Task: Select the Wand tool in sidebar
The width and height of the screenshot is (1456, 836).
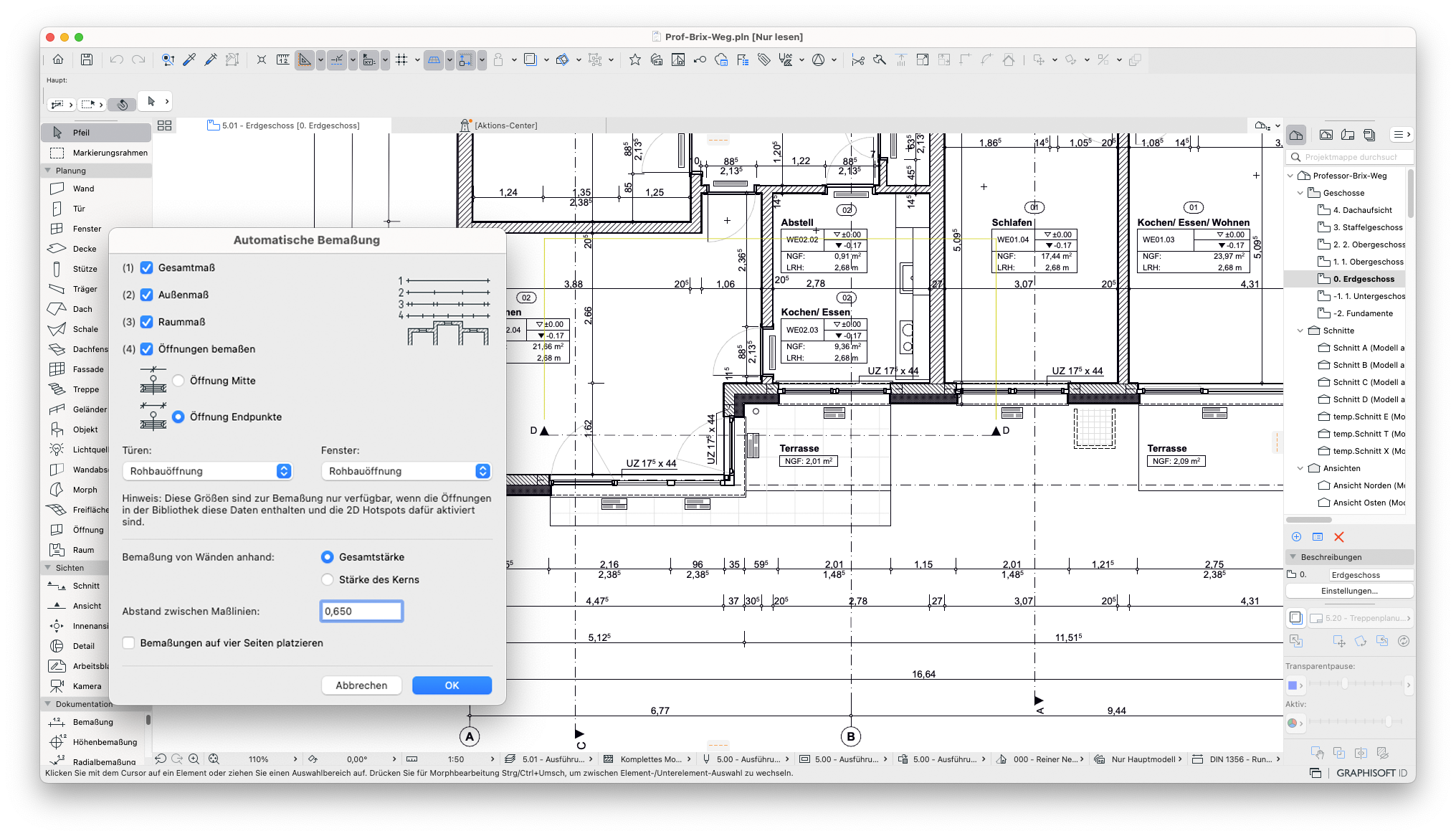Action: (84, 189)
